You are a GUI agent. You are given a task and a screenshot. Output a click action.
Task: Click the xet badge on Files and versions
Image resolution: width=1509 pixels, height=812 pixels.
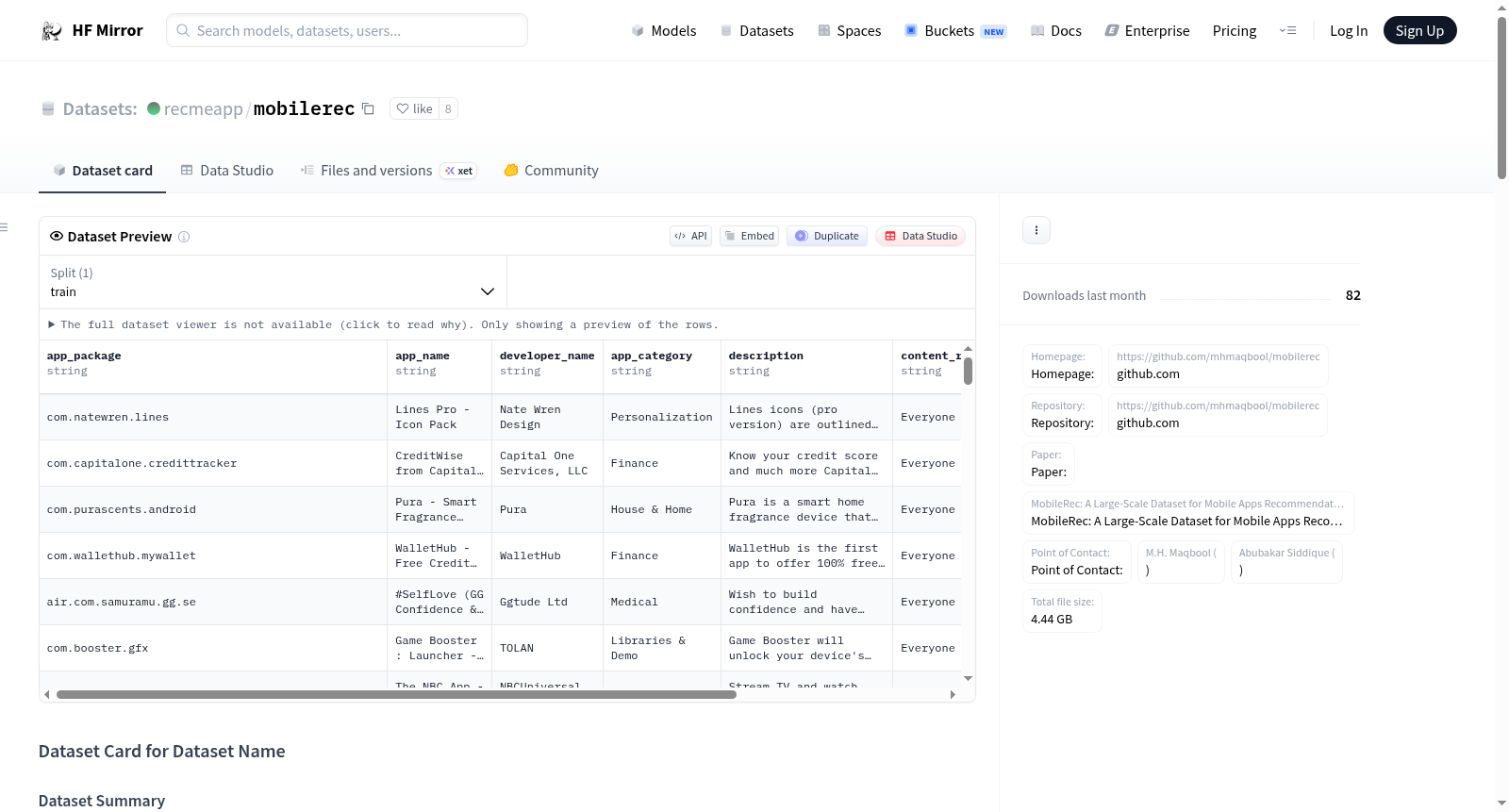pos(460,171)
